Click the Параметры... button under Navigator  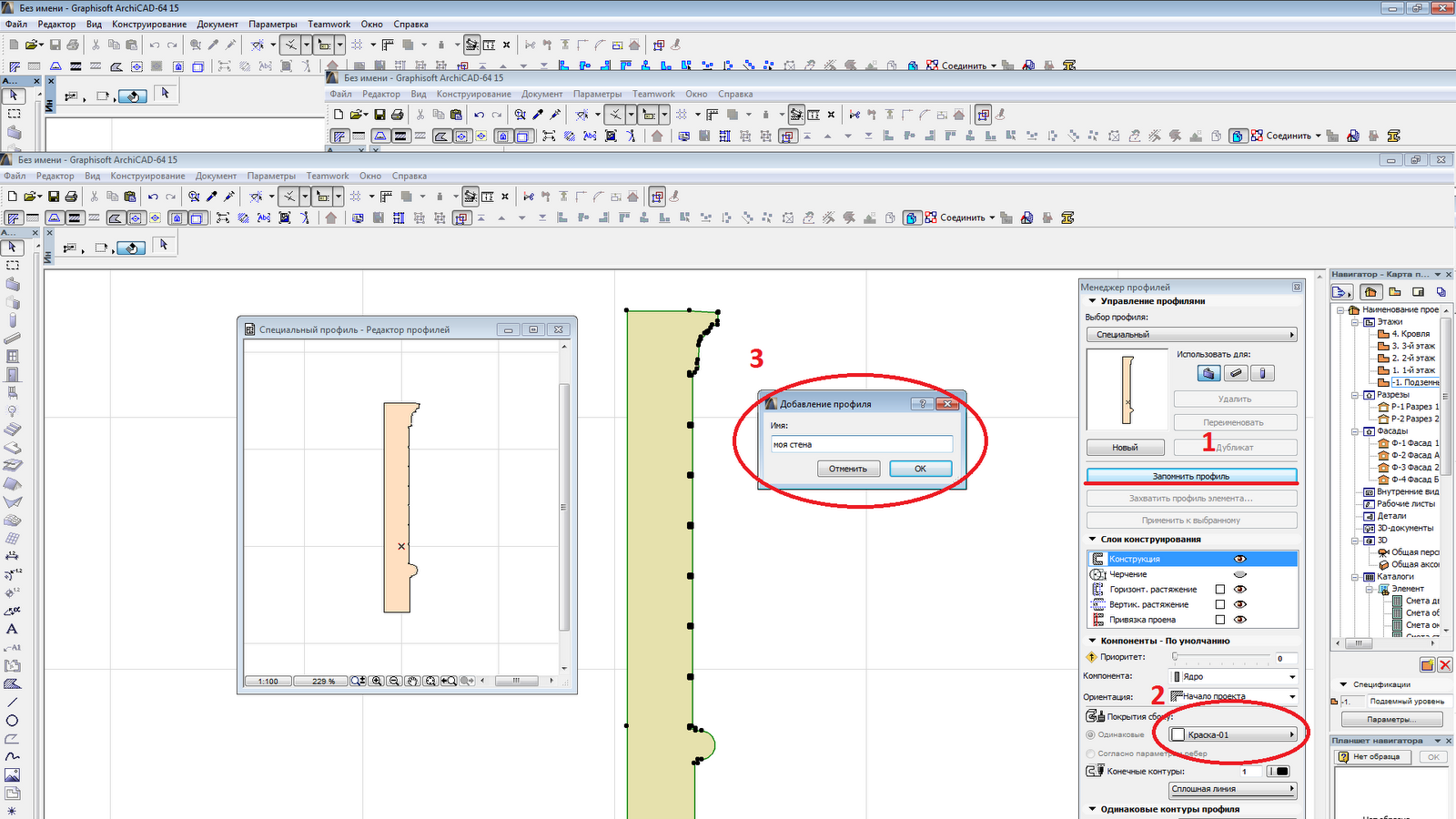coord(1391,720)
